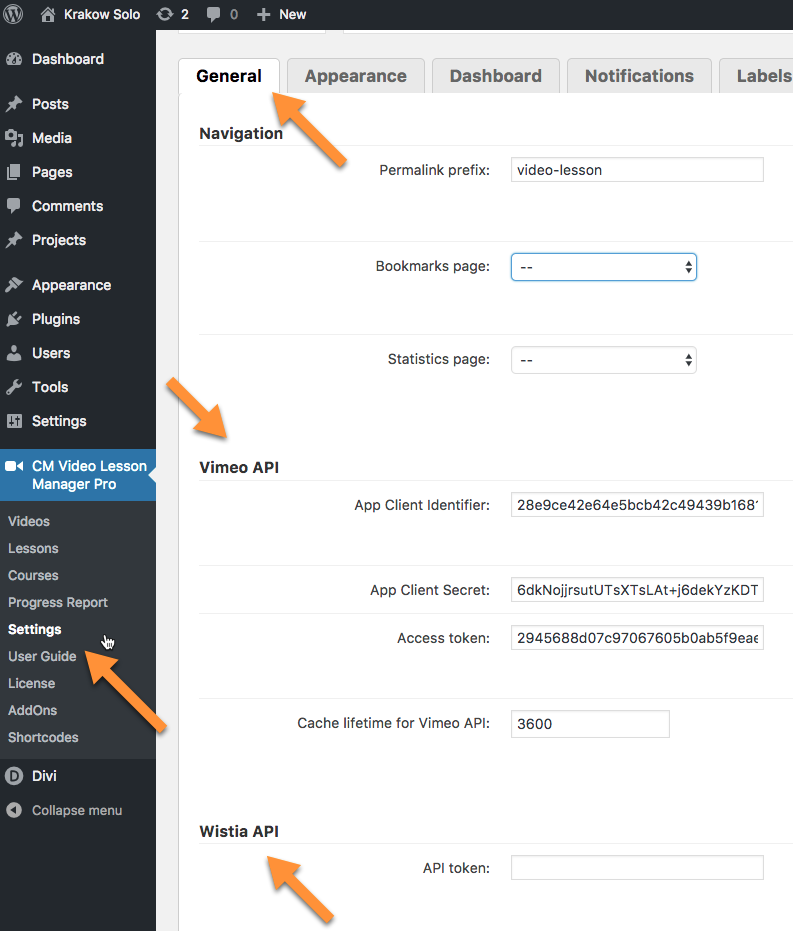Open the AddOns submenu link
The width and height of the screenshot is (793, 931).
tap(33, 711)
